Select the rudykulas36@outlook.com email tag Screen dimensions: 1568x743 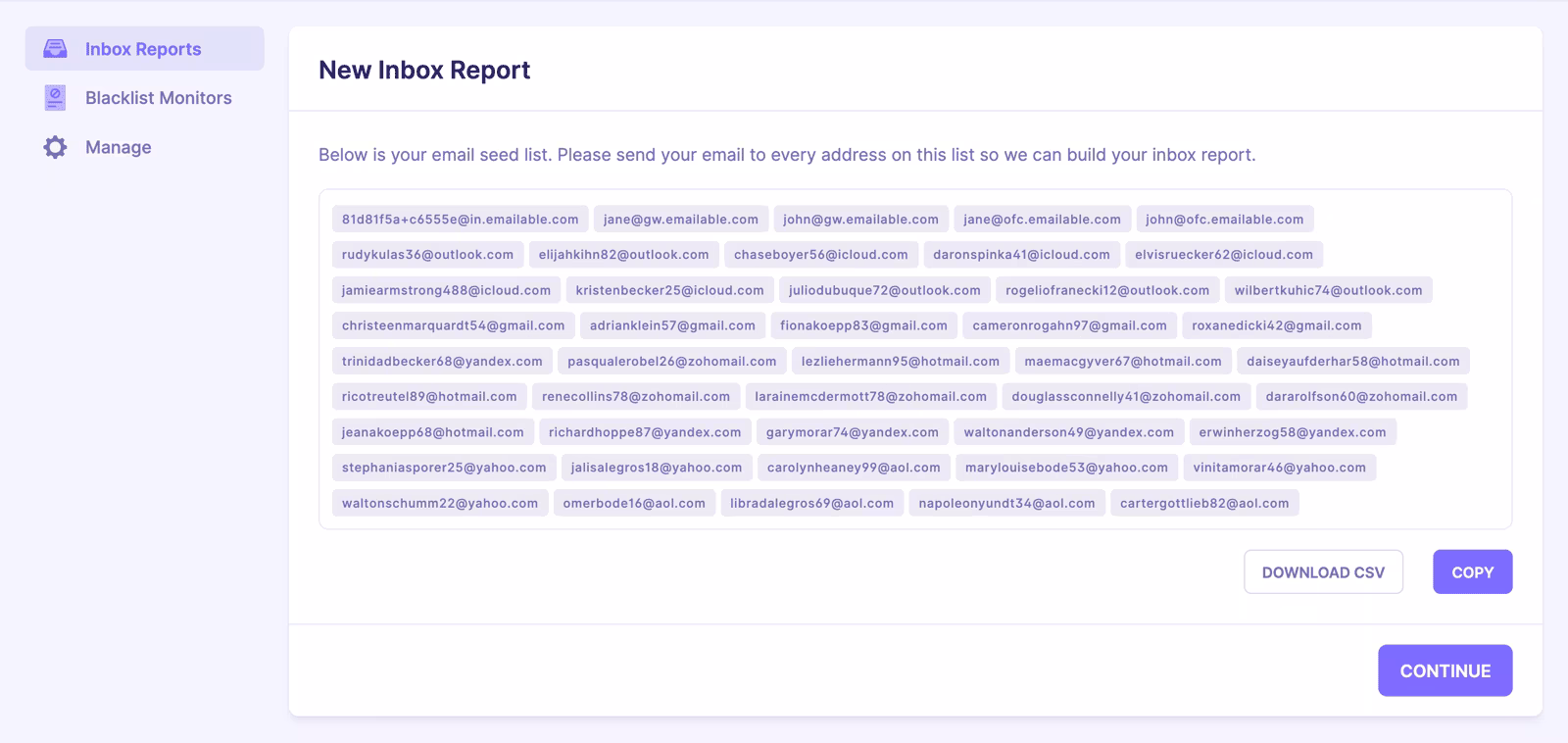click(x=427, y=255)
